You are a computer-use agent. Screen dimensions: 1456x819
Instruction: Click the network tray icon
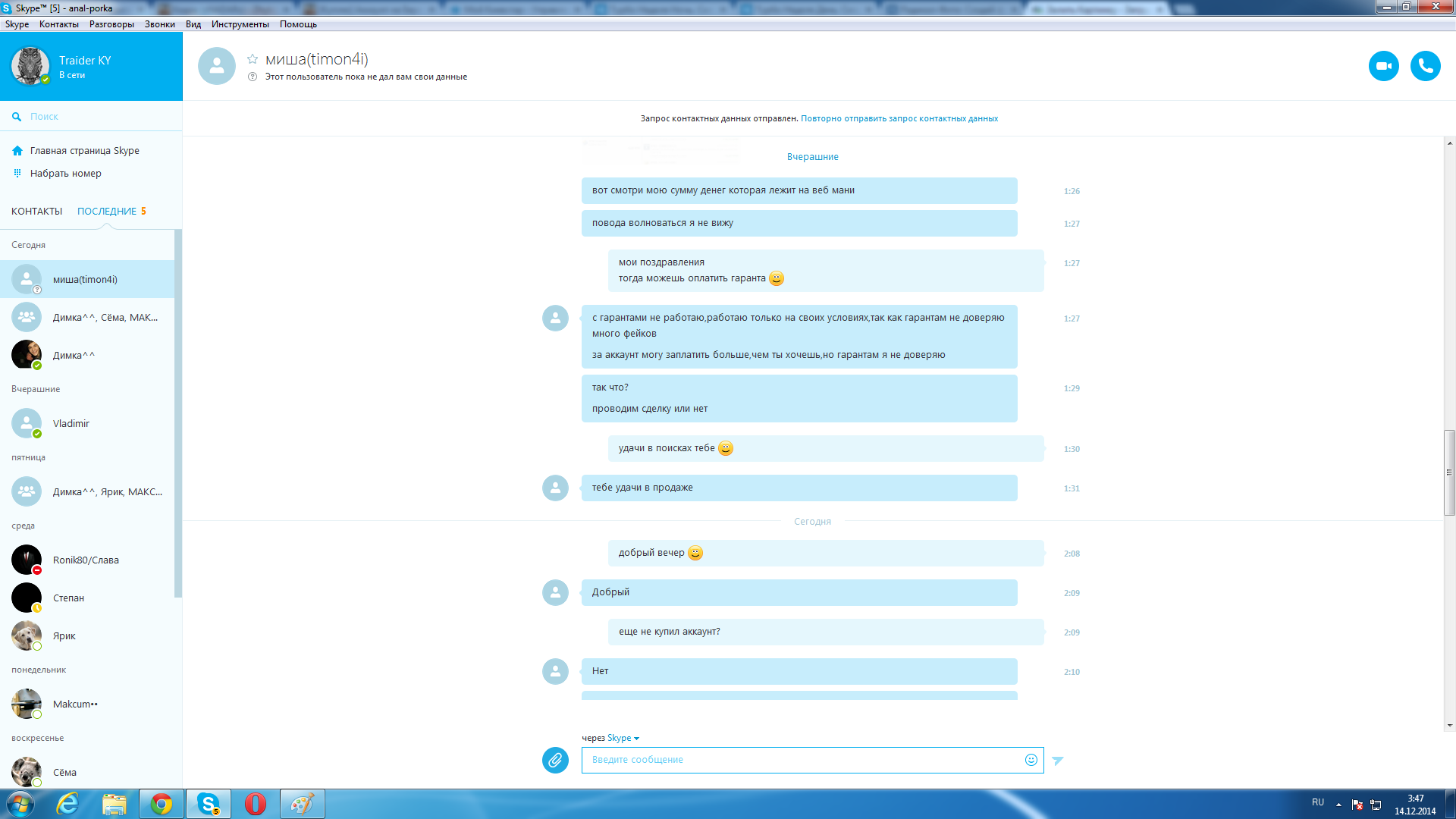click(x=1376, y=805)
